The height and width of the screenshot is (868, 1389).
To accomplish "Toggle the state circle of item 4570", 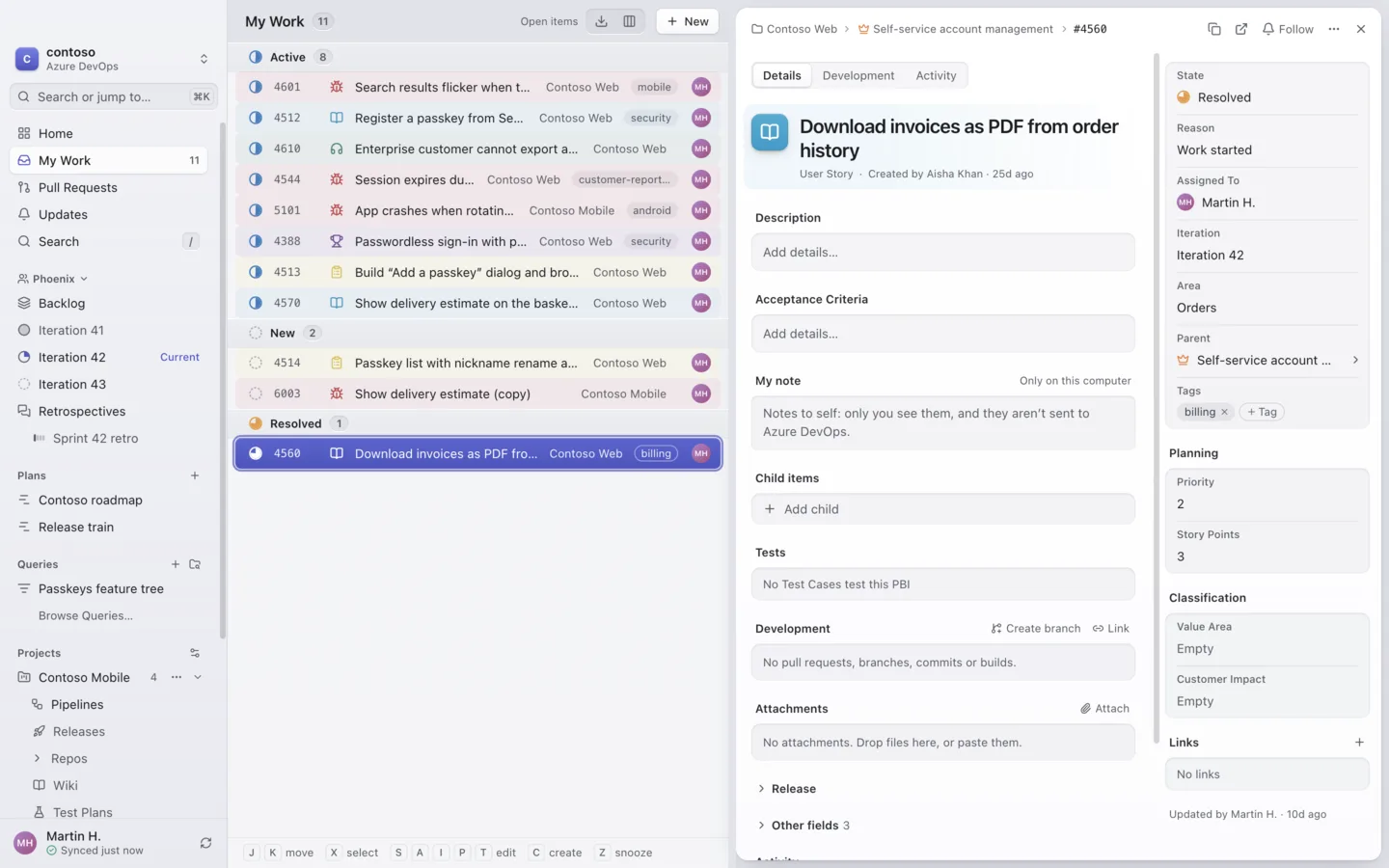I will [x=256, y=303].
